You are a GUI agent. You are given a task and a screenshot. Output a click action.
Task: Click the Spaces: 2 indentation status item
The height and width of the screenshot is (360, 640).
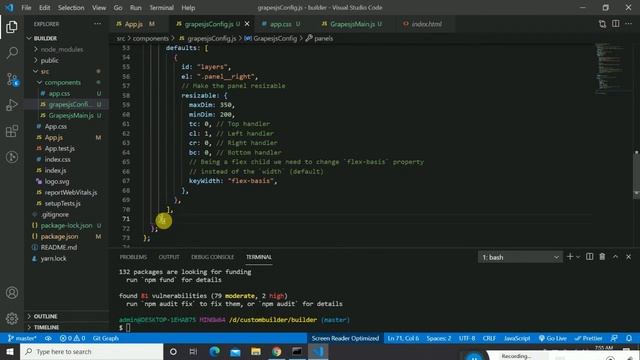pos(439,338)
